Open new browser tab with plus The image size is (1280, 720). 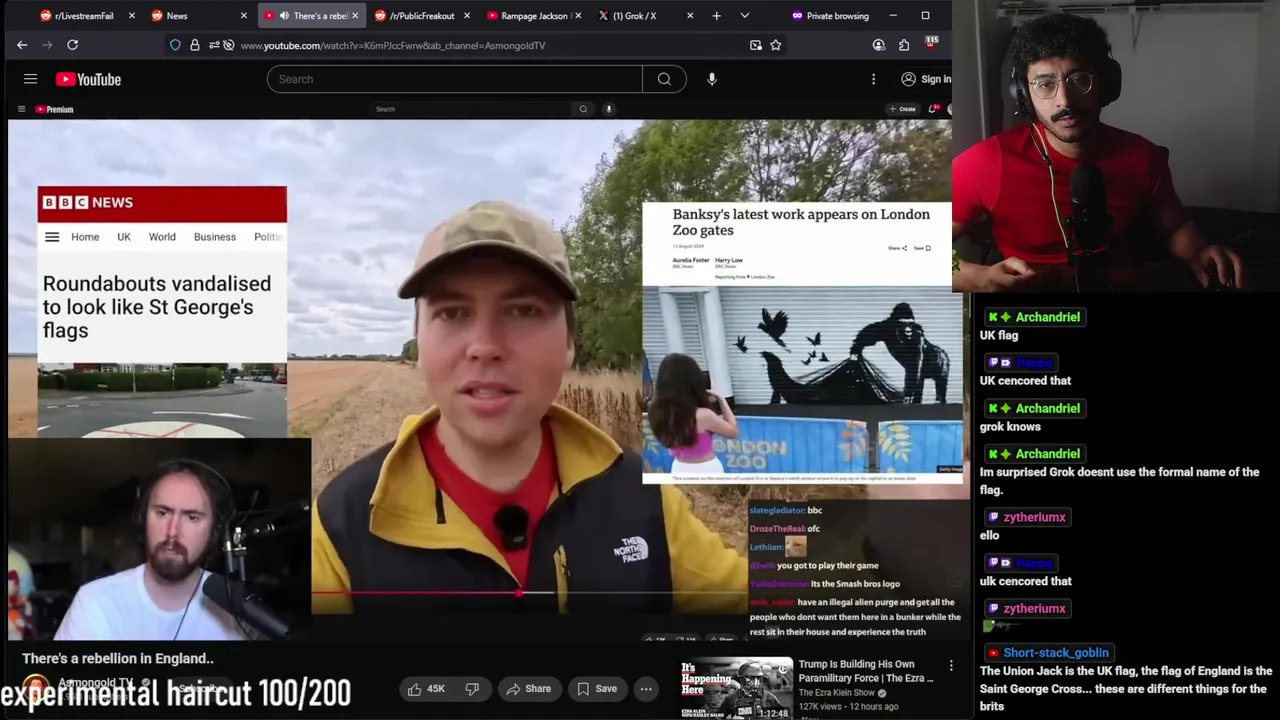[x=716, y=16]
